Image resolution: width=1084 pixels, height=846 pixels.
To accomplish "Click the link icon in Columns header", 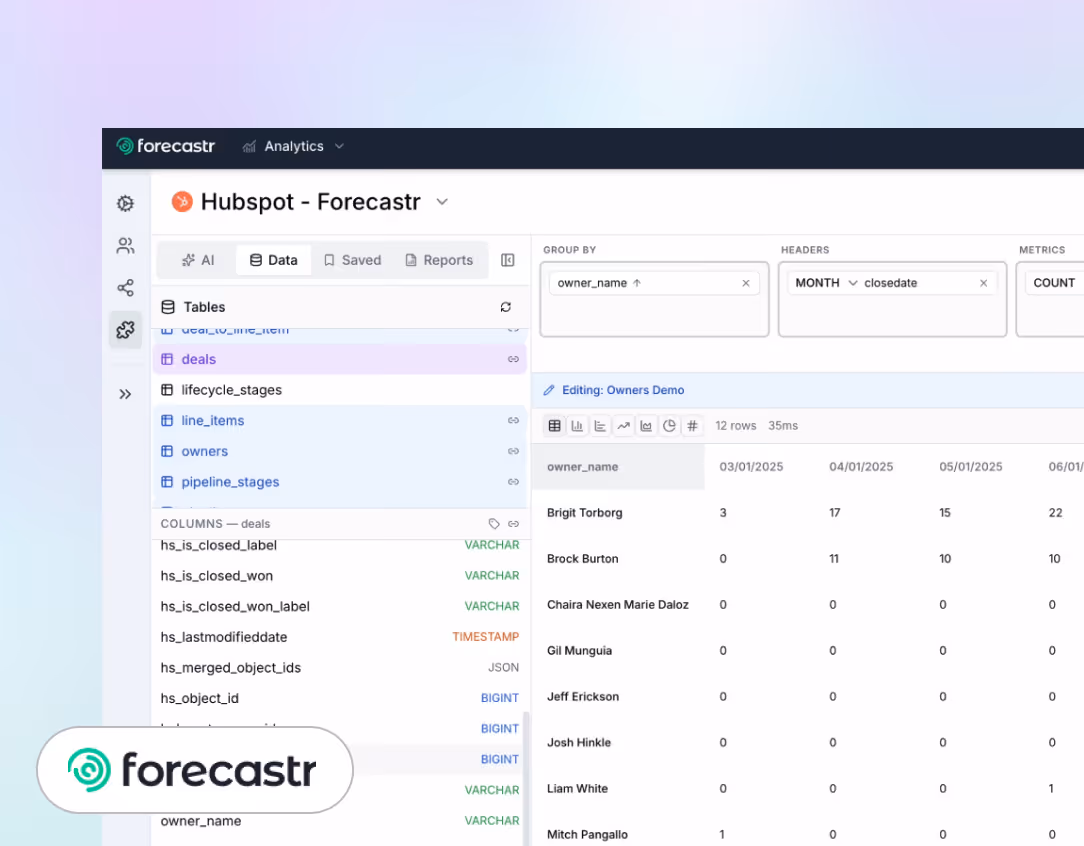I will click(513, 524).
